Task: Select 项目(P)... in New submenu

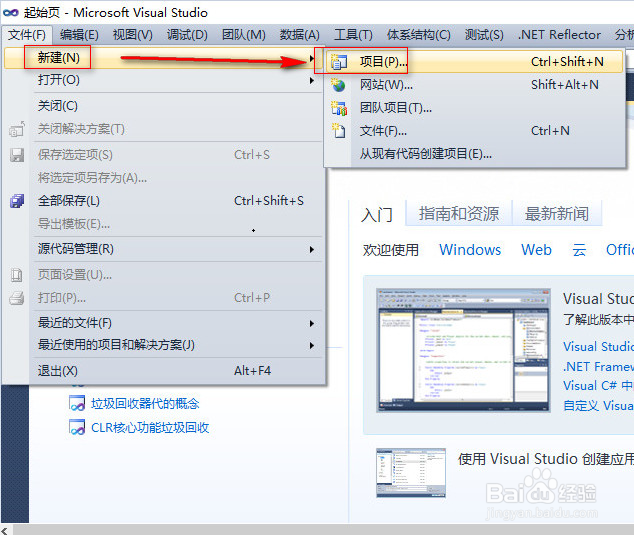Action: point(474,62)
